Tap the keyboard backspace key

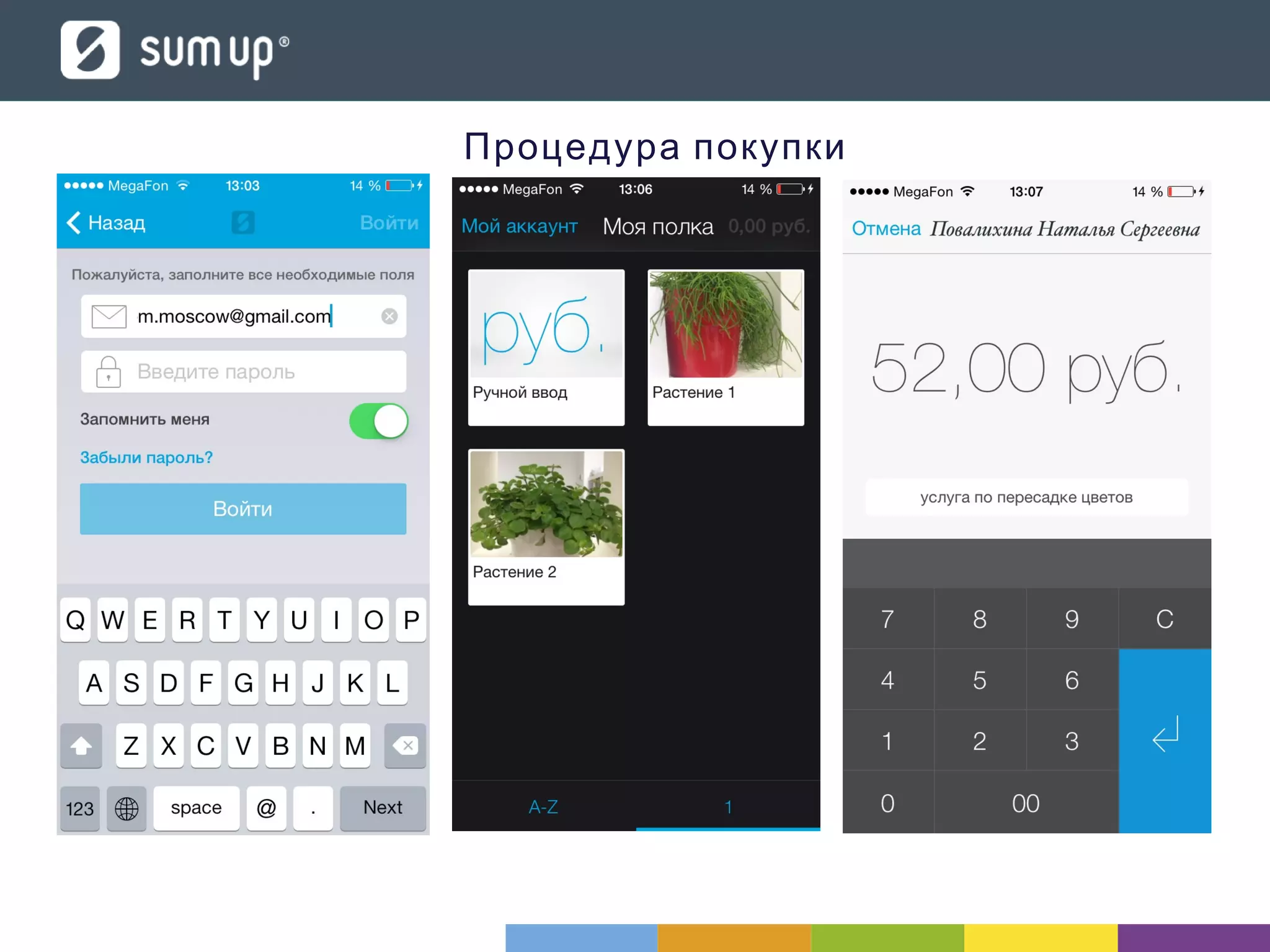(405, 746)
